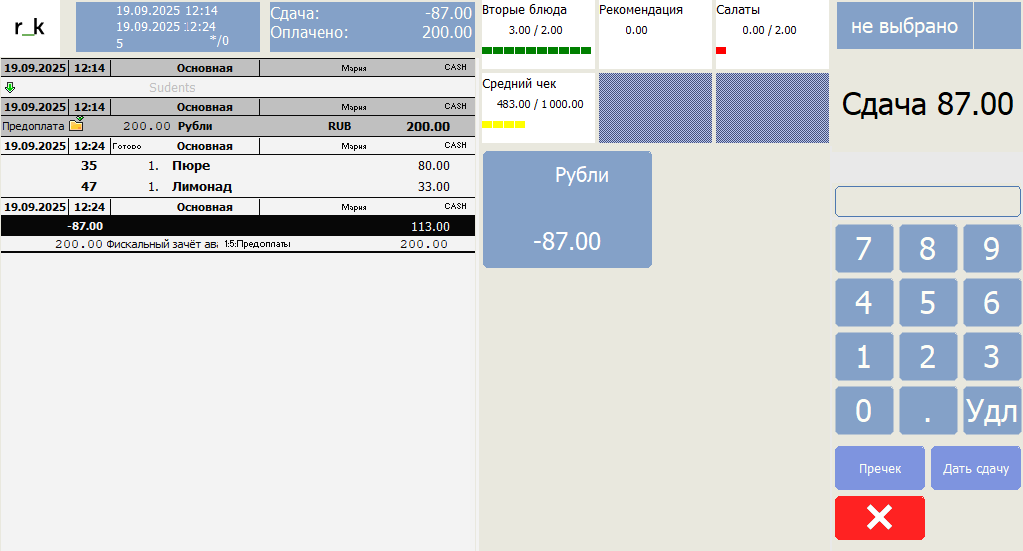Click the small square beside не выбрано

(x=996, y=26)
